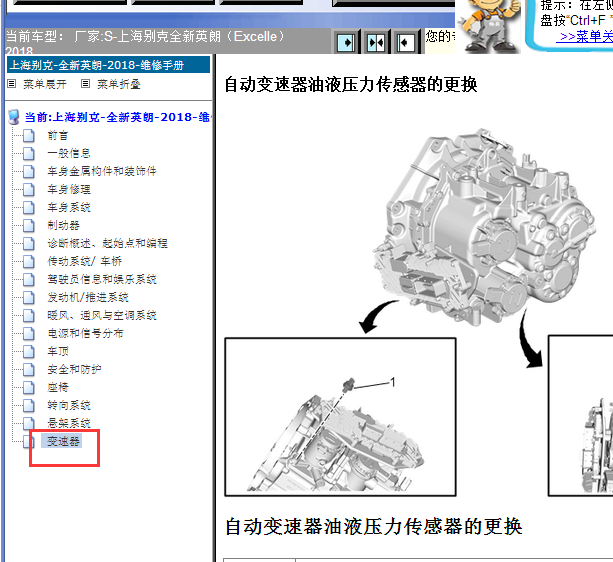Image resolution: width=613 pixels, height=562 pixels.
Task: Click the list icon before 菜单折叠
Action: click(x=85, y=84)
